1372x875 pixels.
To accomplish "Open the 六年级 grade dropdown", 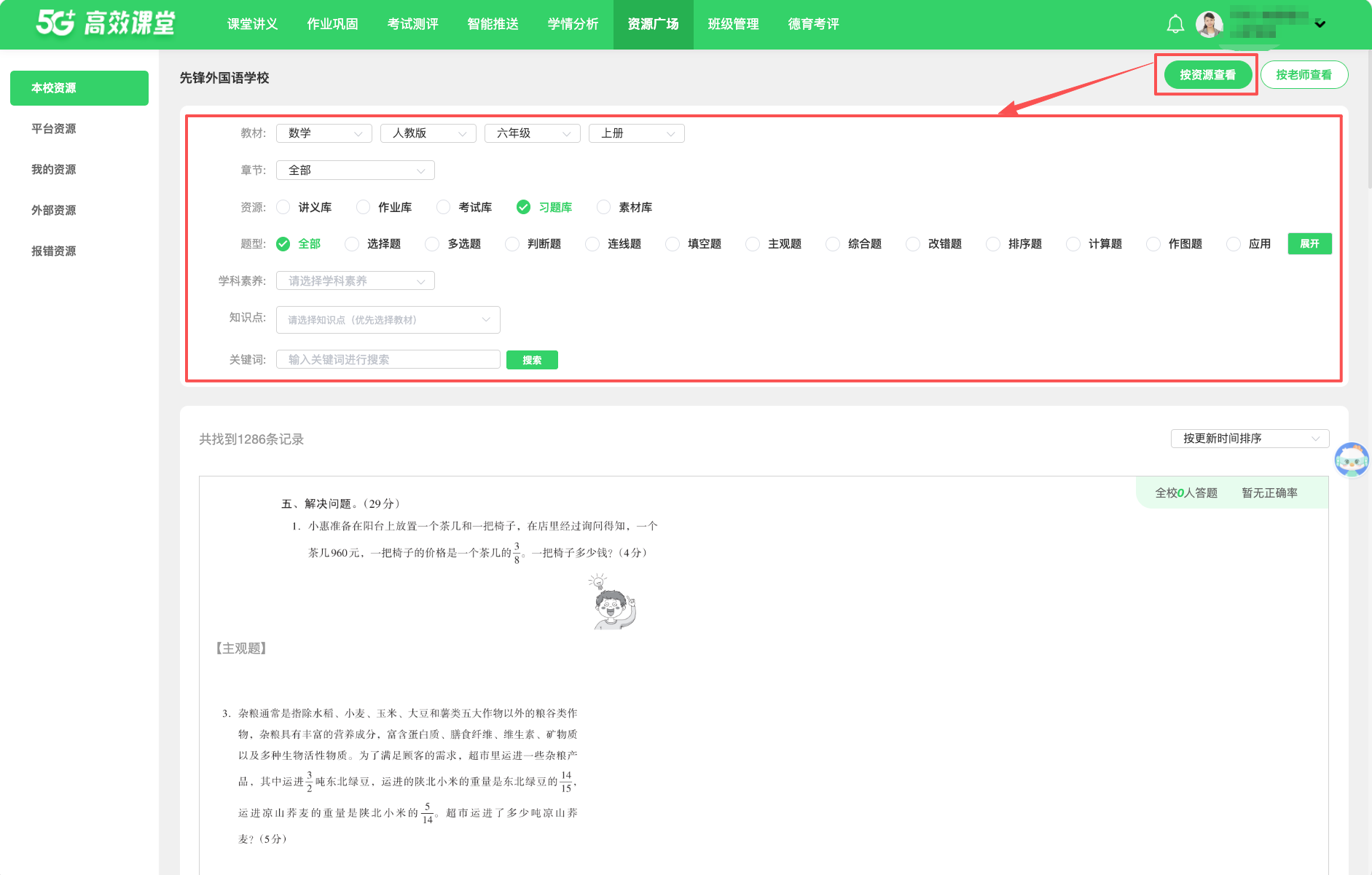I will (533, 133).
